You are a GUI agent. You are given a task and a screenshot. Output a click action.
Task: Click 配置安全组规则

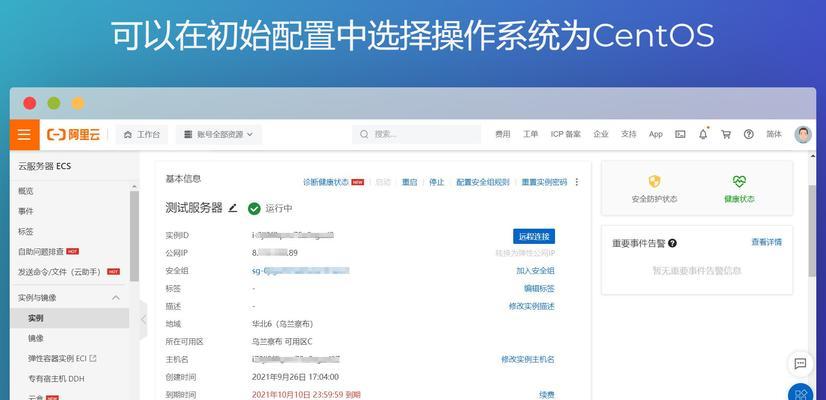pos(483,182)
